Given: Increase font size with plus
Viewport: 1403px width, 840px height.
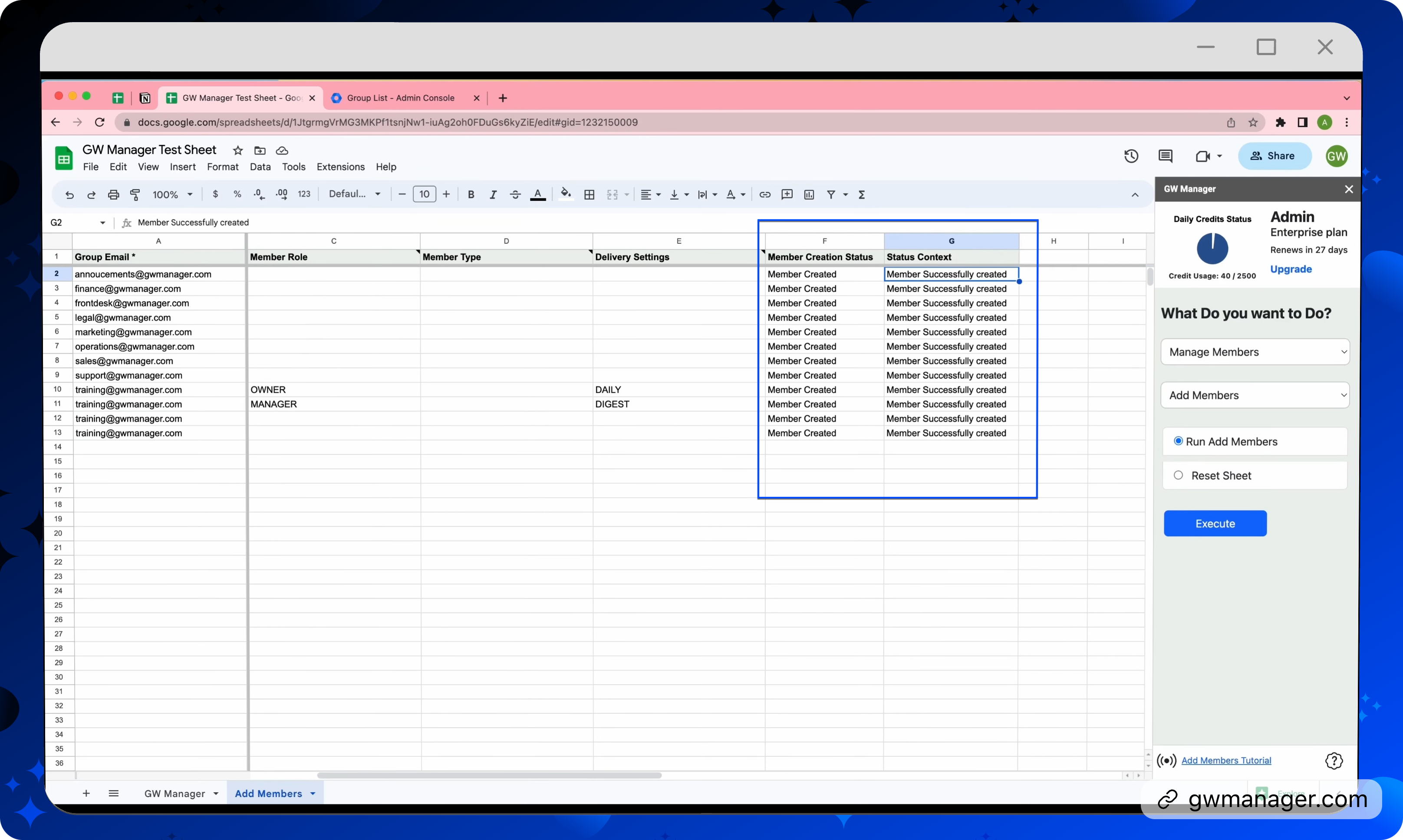Looking at the screenshot, I should [446, 194].
